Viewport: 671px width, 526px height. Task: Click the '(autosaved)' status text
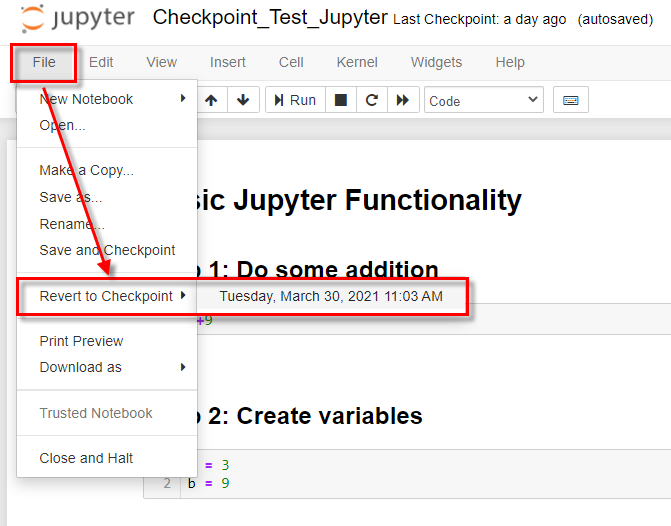(615, 19)
